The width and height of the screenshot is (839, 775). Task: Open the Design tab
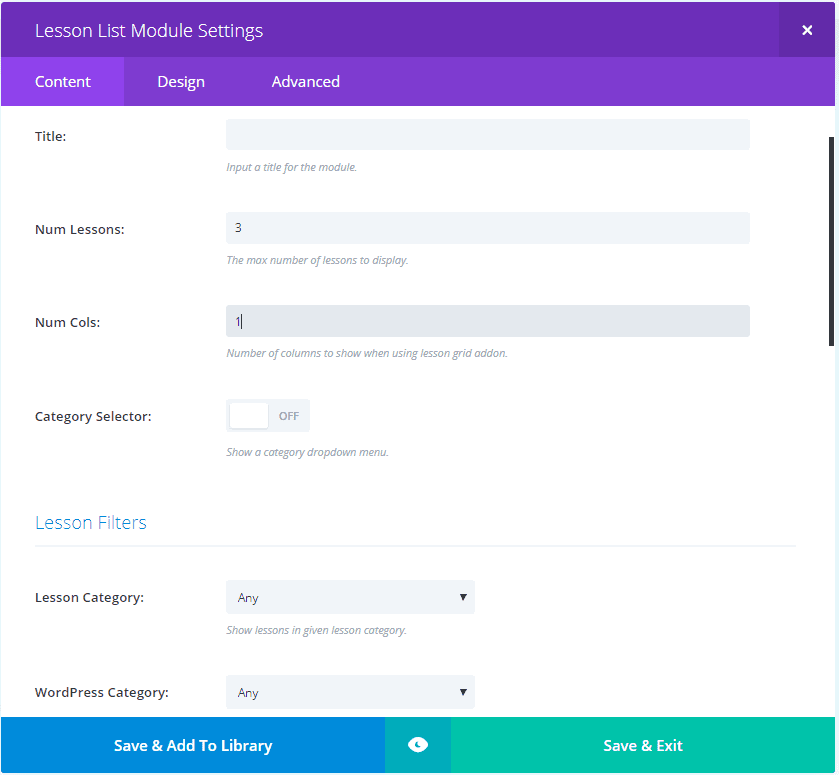click(x=181, y=82)
